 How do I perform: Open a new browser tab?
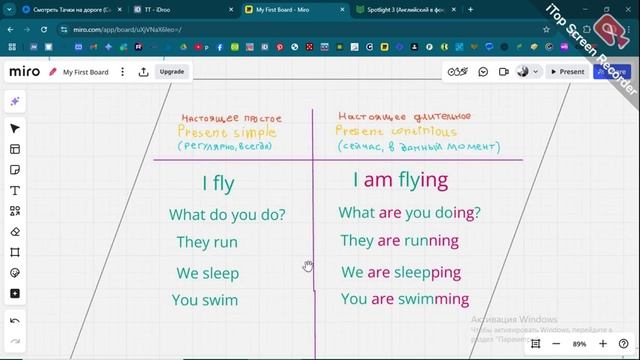(470, 9)
